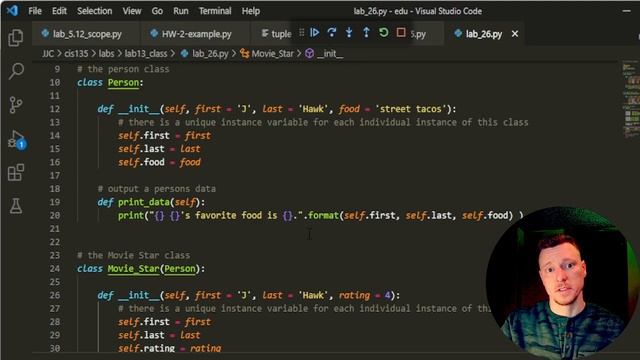Image resolution: width=640 pixels, height=360 pixels.
Task: Switch to HW-2-example.py tab
Action: (196, 34)
